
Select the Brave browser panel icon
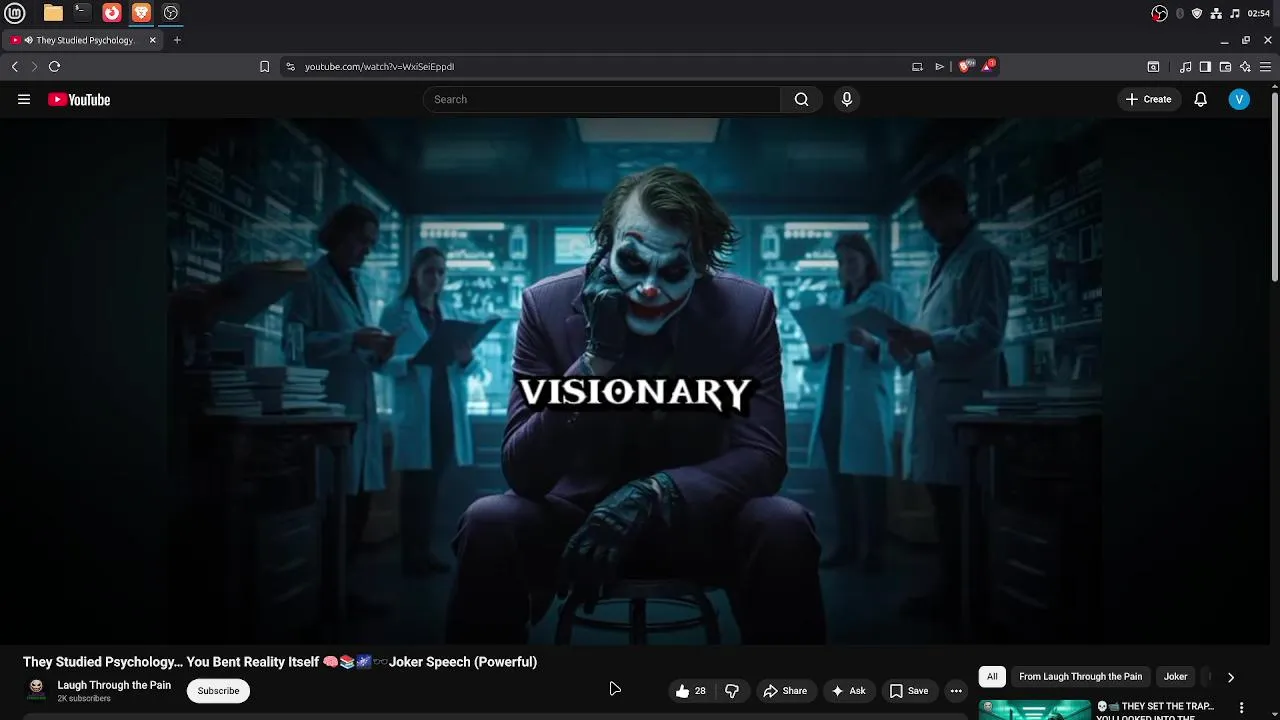tap(141, 13)
